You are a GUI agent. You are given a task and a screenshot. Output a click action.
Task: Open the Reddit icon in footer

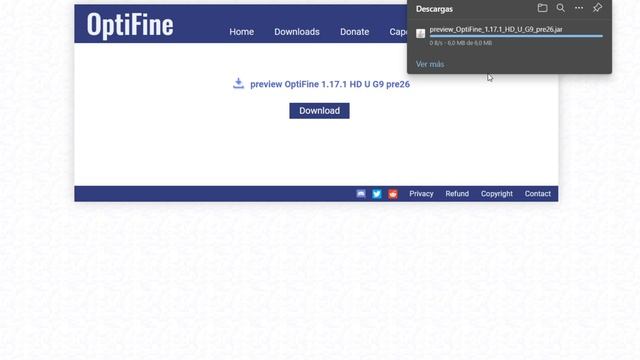click(393, 194)
